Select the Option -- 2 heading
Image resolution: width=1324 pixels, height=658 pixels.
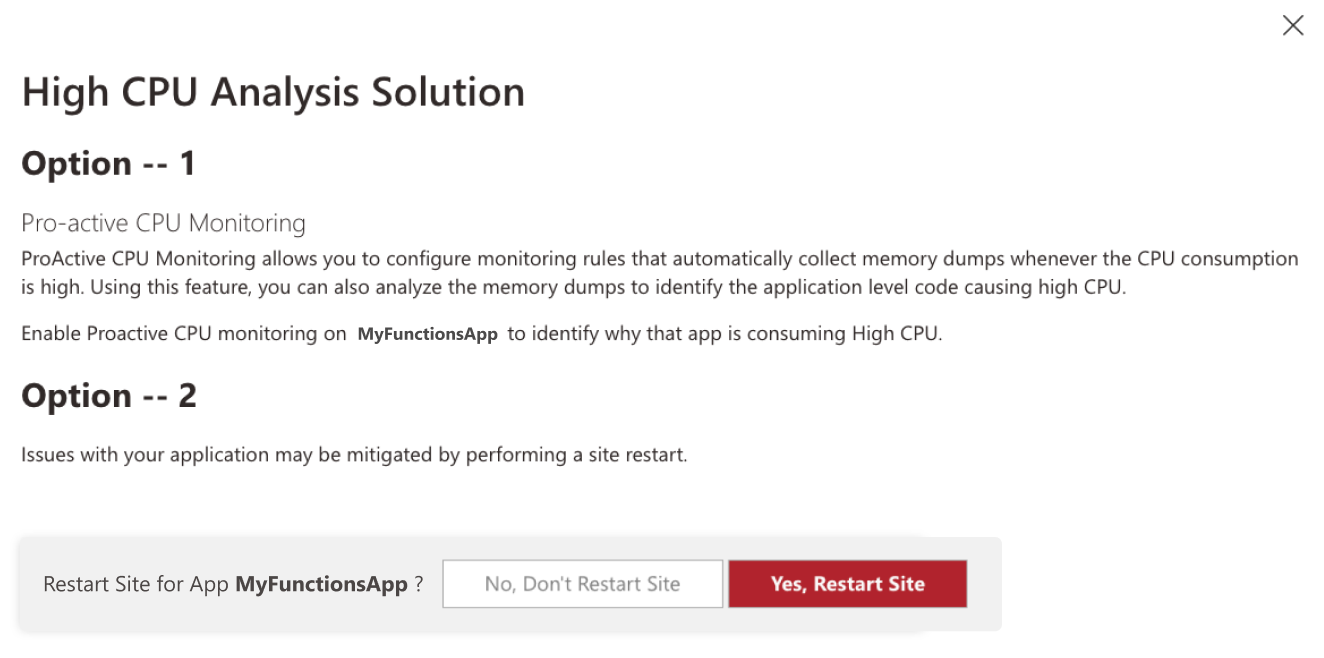pyautogui.click(x=107, y=395)
